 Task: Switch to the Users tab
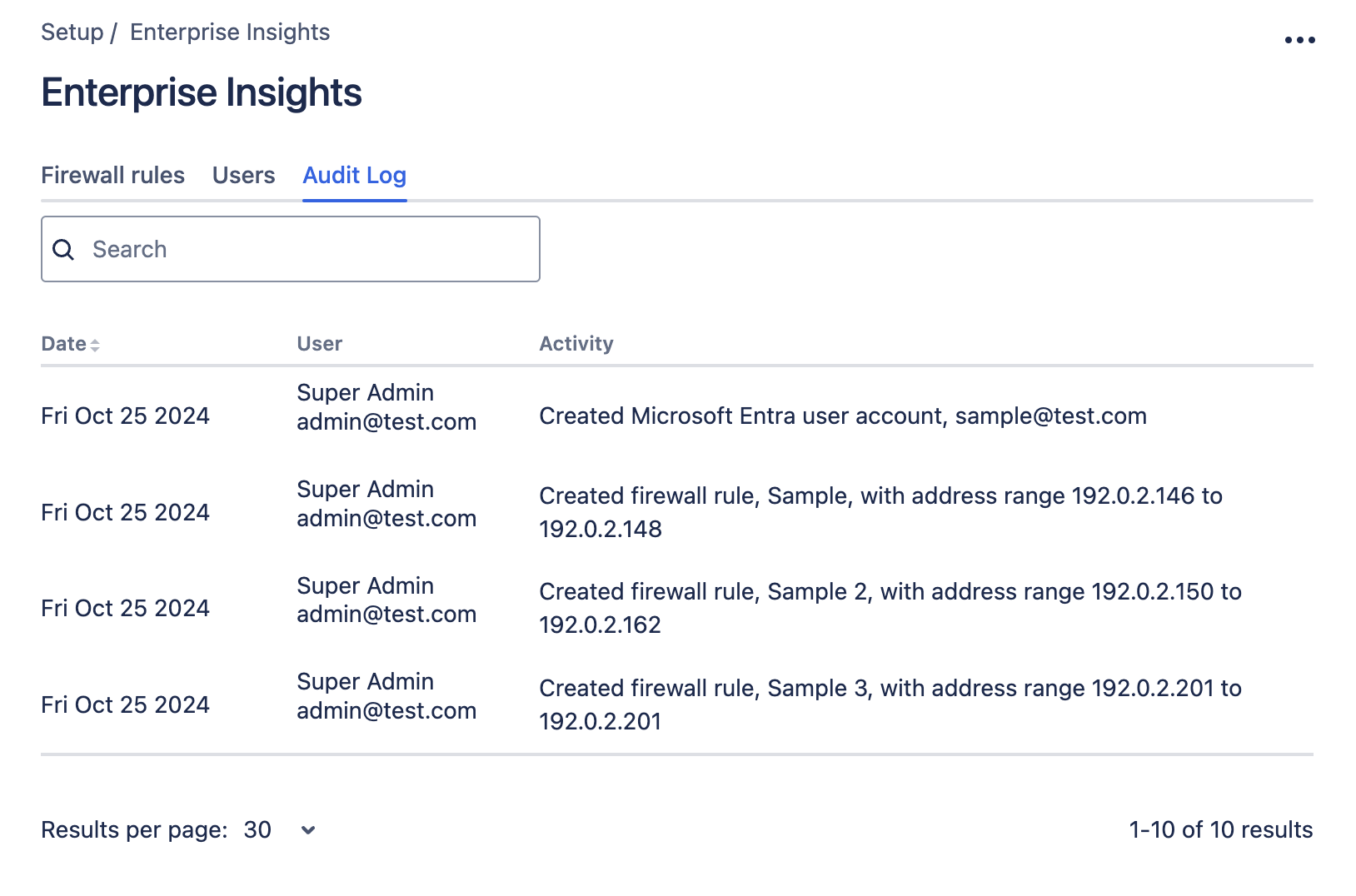(243, 176)
